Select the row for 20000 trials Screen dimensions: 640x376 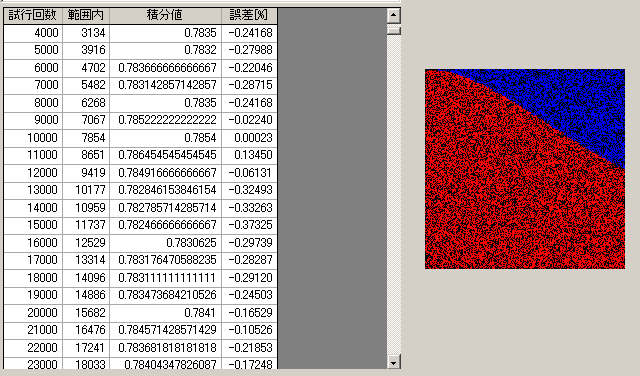coord(140,313)
